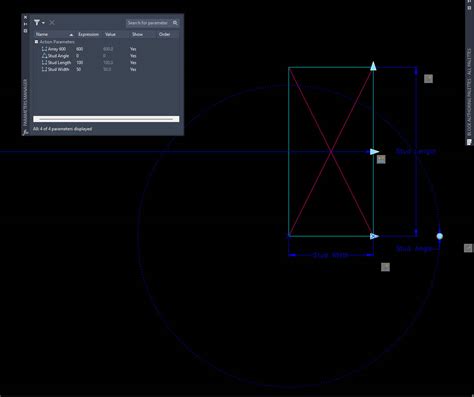Select the Stud Length parameter row
The image size is (474, 397).
106,63
